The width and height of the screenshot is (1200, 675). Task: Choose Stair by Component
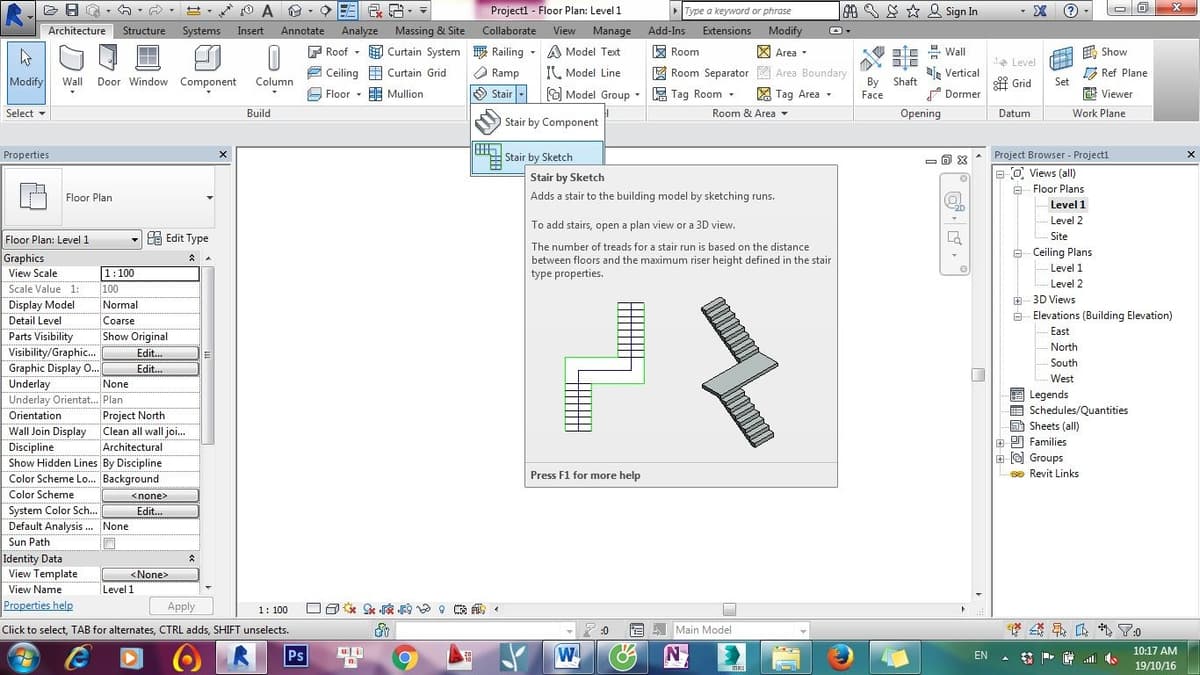537,122
